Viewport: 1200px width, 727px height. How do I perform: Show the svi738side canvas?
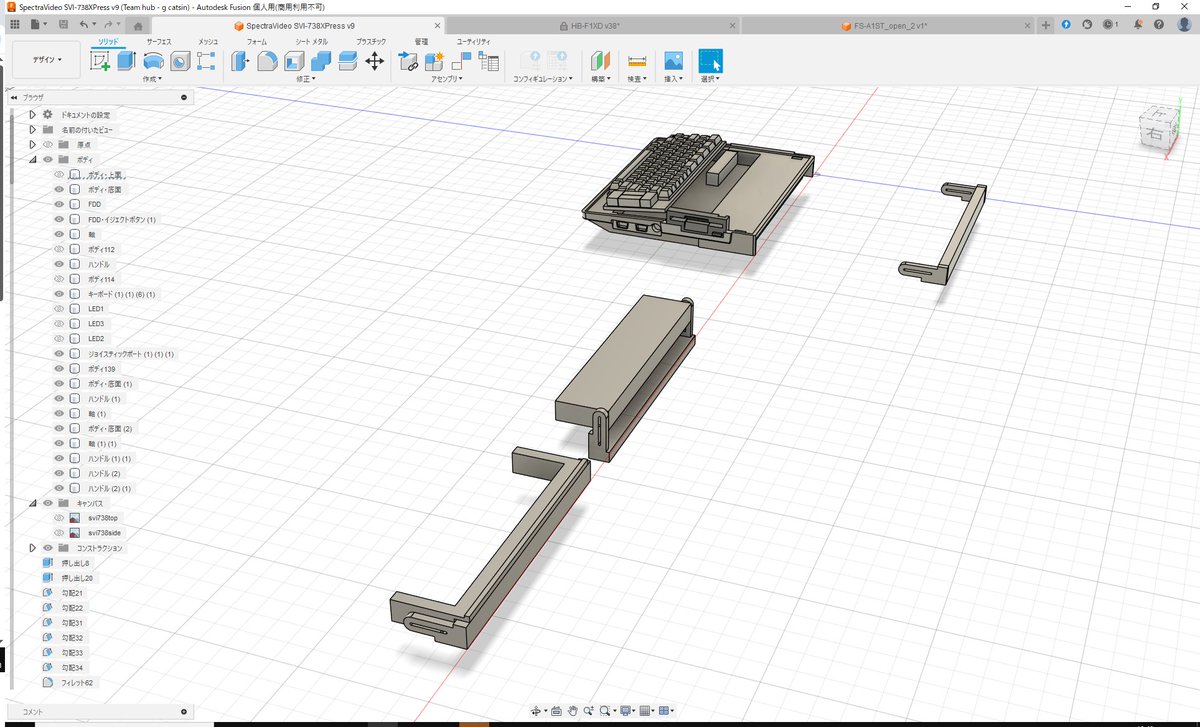coord(59,533)
